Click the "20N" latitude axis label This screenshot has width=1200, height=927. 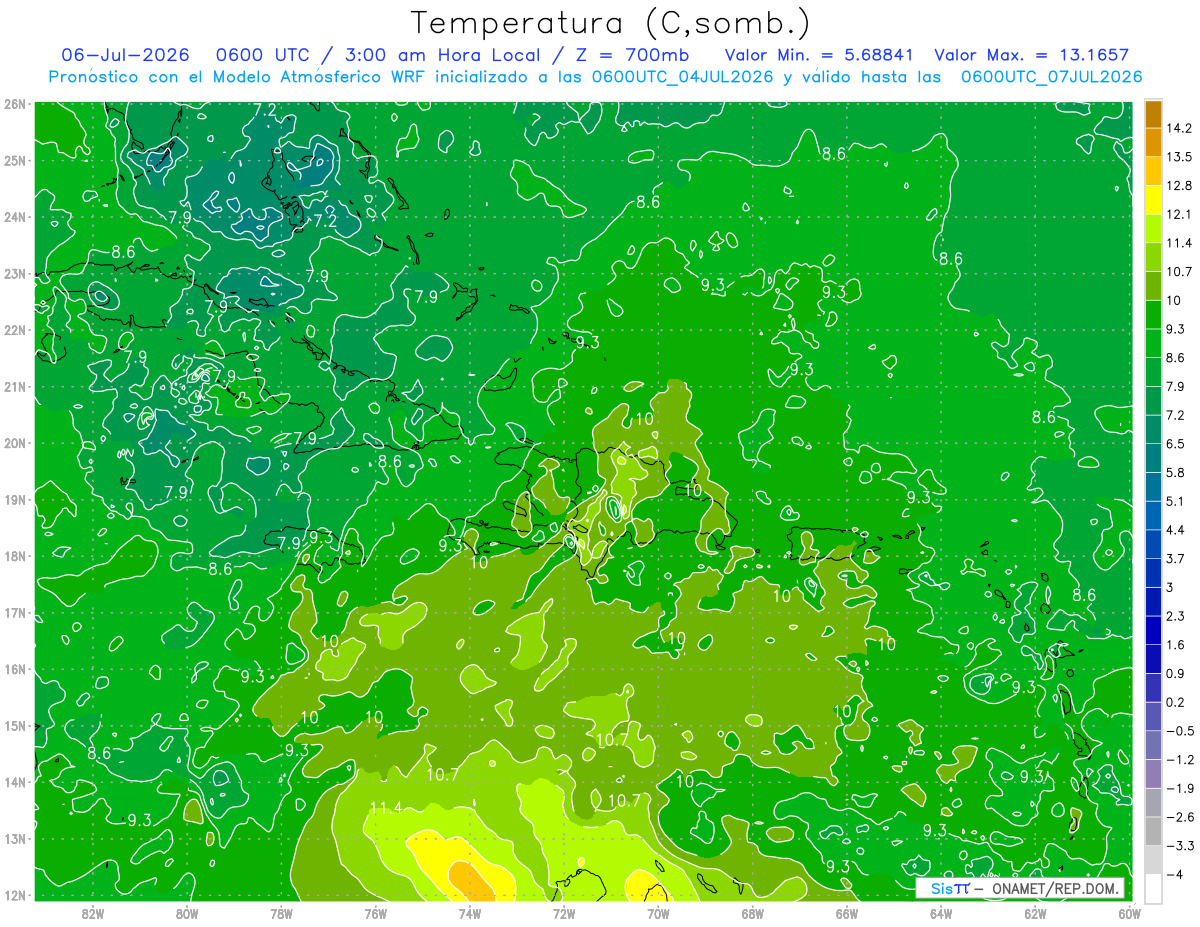coord(14,443)
